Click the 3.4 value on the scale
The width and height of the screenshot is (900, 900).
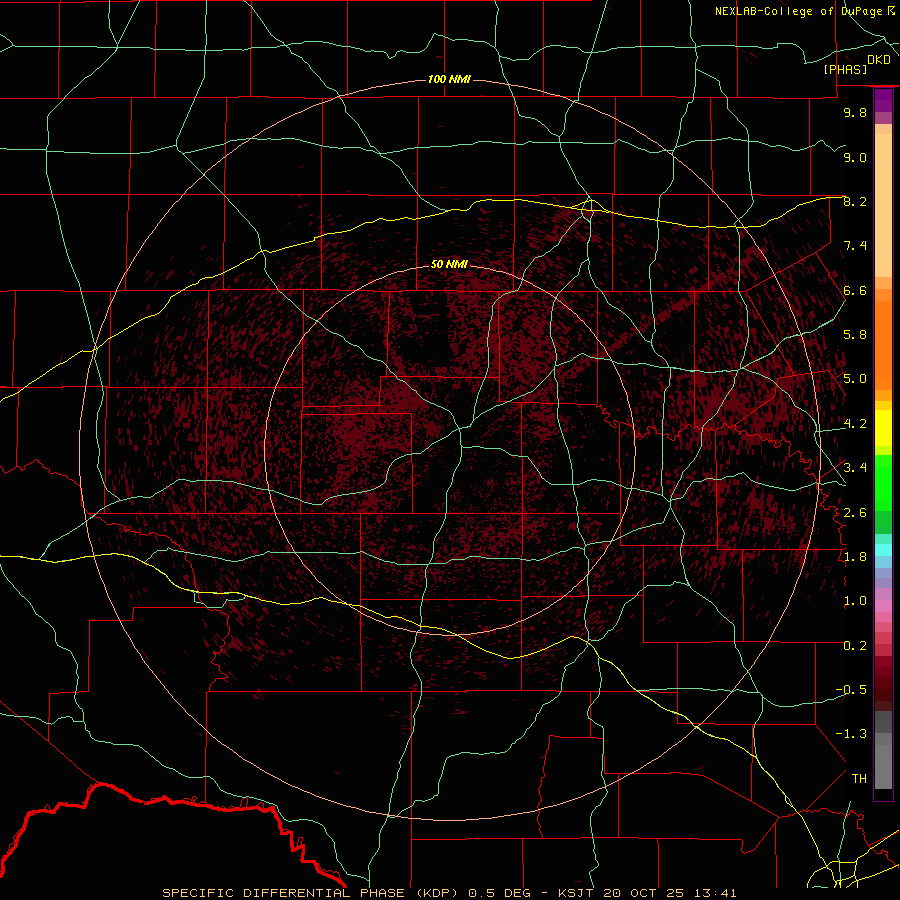[855, 468]
